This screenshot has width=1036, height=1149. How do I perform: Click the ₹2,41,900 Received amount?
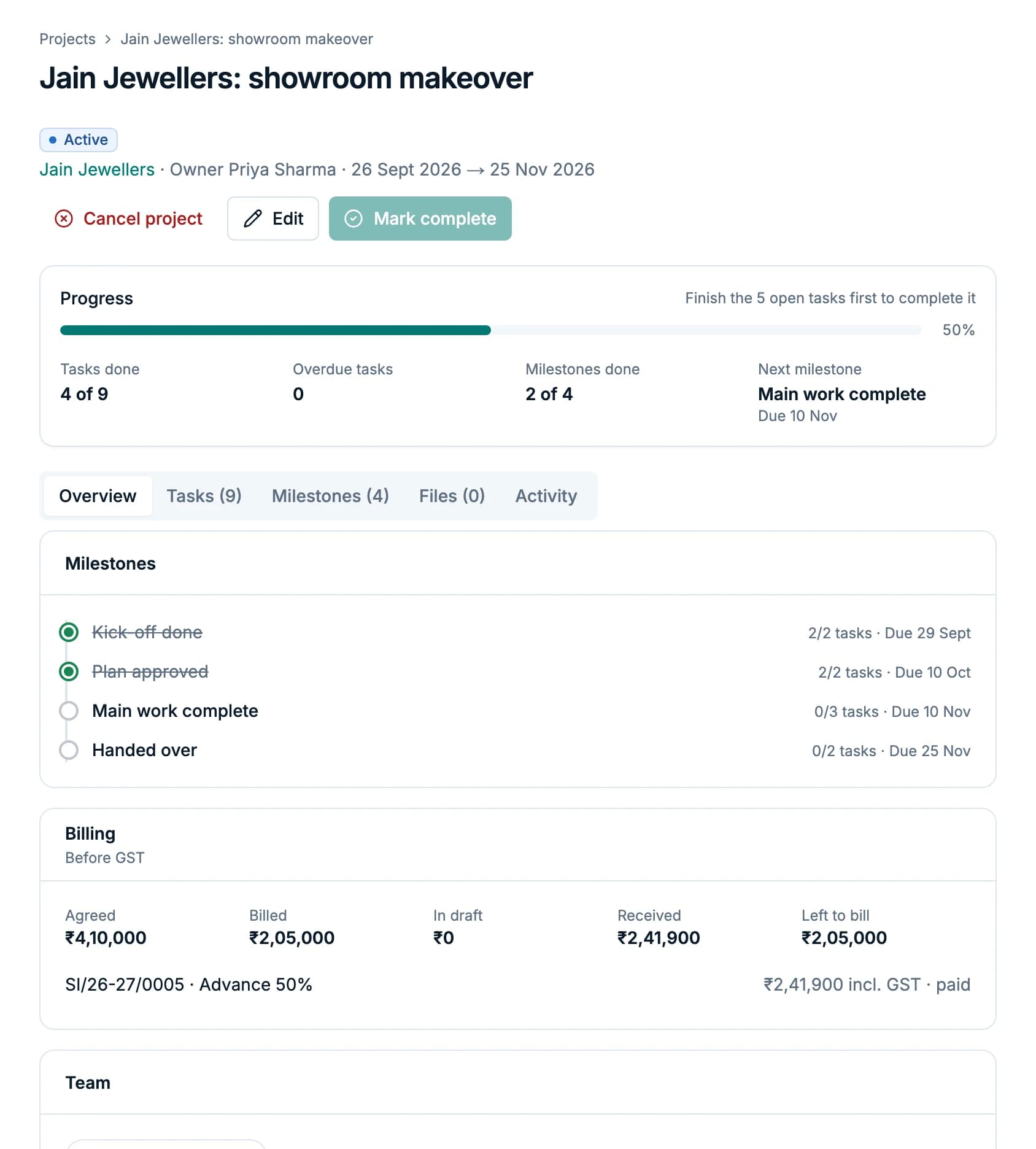pyautogui.click(x=659, y=938)
